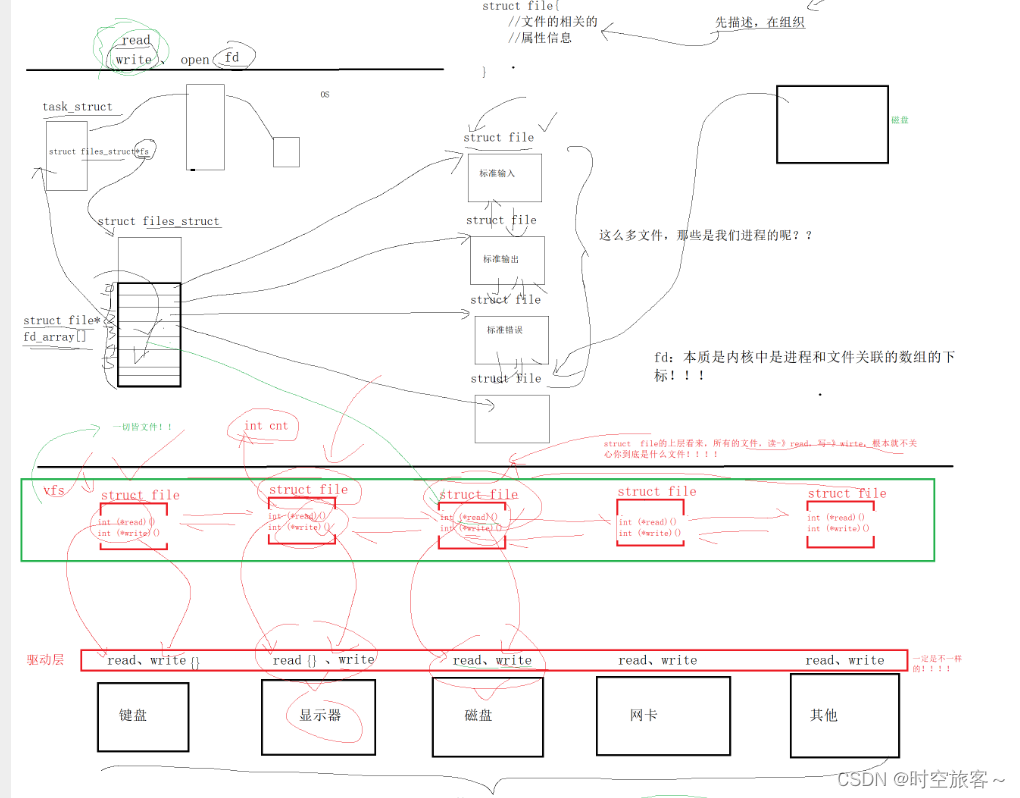Image resolution: width=1020 pixels, height=798 pixels.
Task: Click the 标准错误 box
Action: (x=511, y=340)
